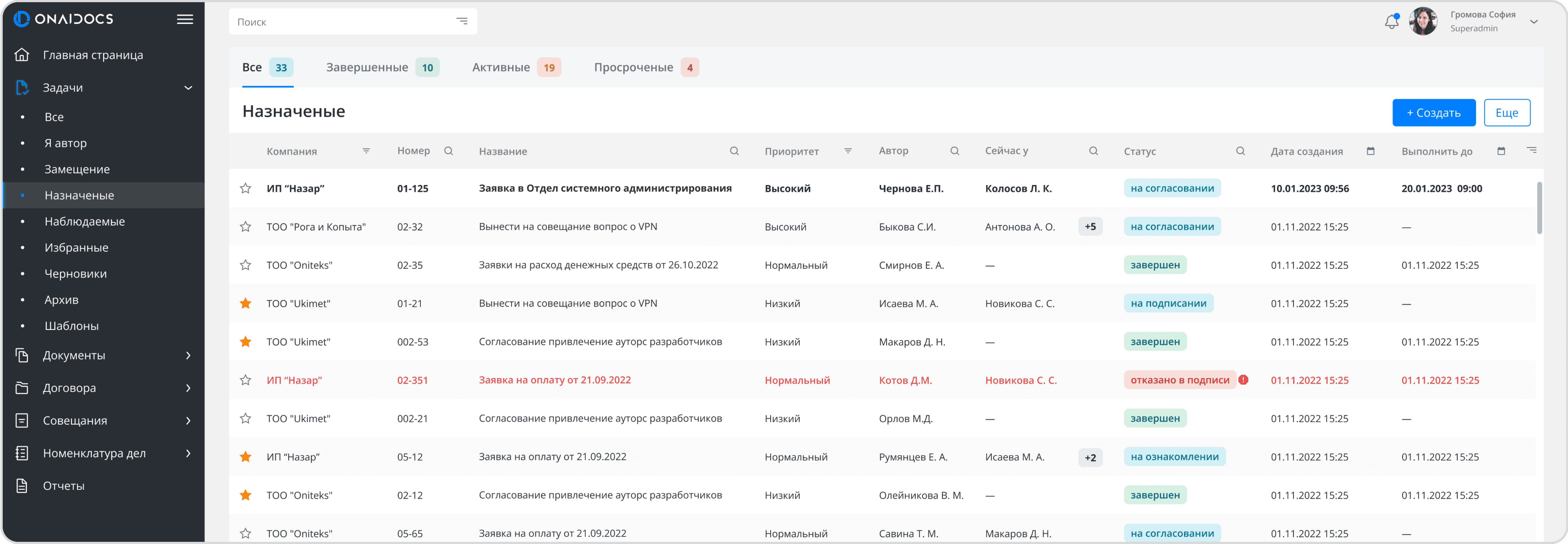Expand the Совещания section chevron
This screenshot has width=1568, height=544.
188,421
